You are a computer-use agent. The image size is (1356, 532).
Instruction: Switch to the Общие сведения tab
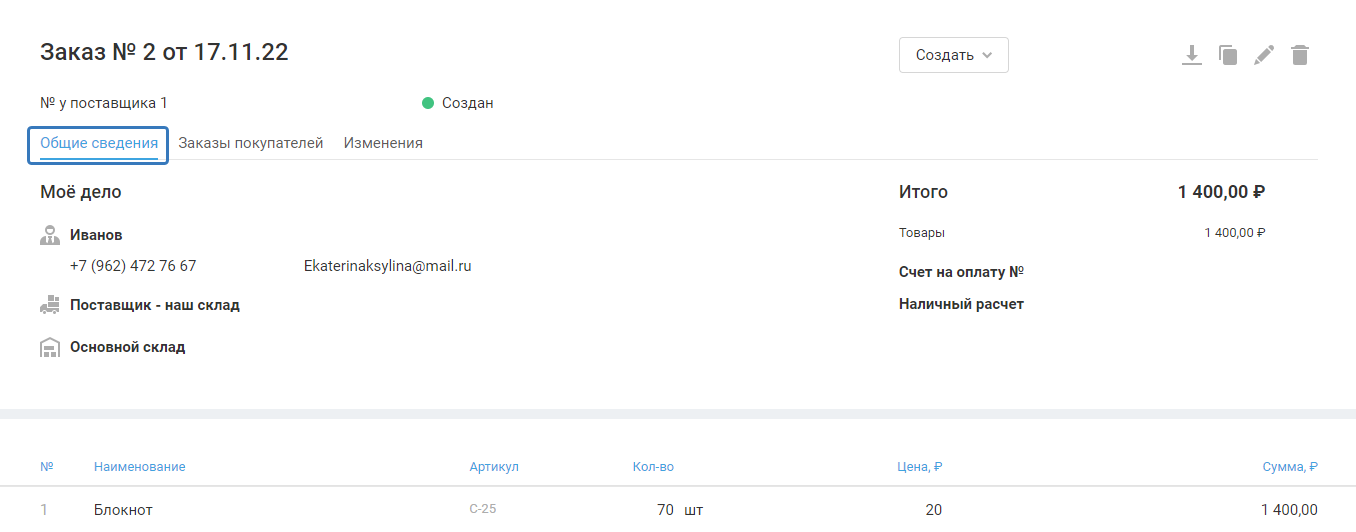pyautogui.click(x=98, y=144)
